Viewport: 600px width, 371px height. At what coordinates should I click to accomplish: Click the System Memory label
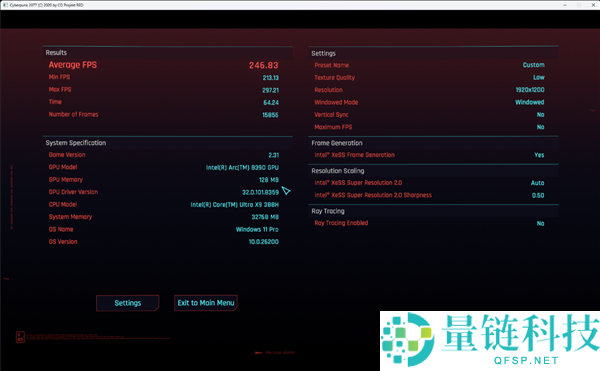[x=70, y=217]
